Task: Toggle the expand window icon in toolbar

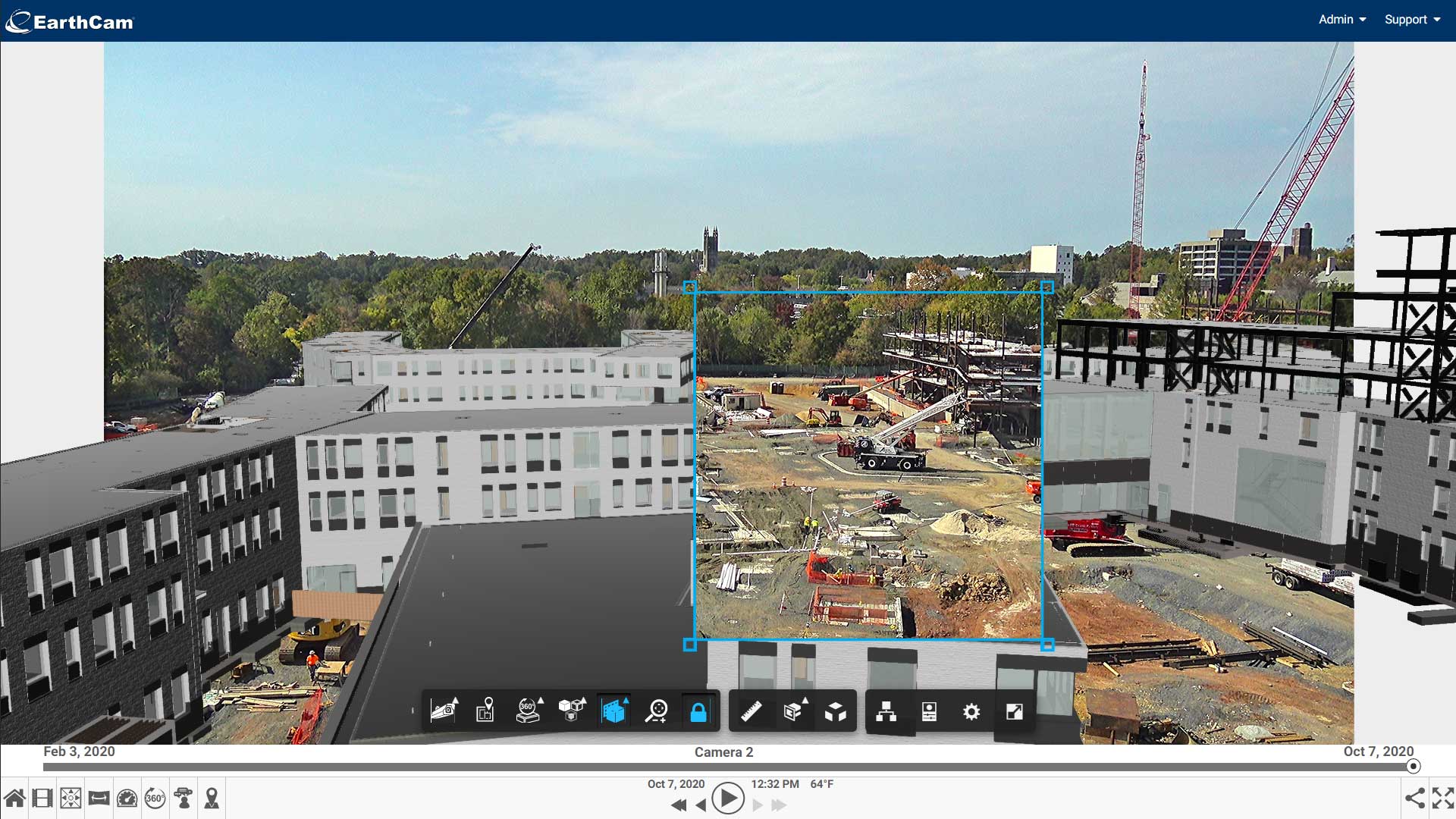Action: [x=1014, y=711]
